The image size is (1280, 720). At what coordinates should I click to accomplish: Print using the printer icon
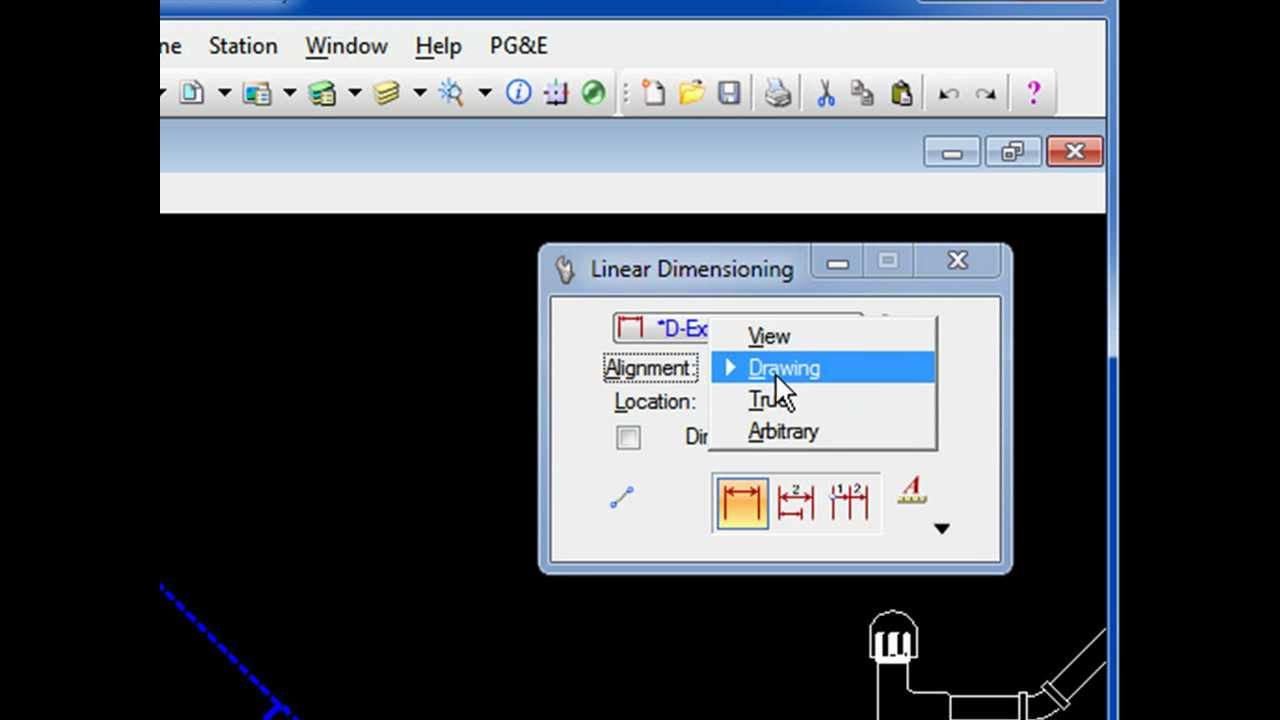tap(778, 93)
